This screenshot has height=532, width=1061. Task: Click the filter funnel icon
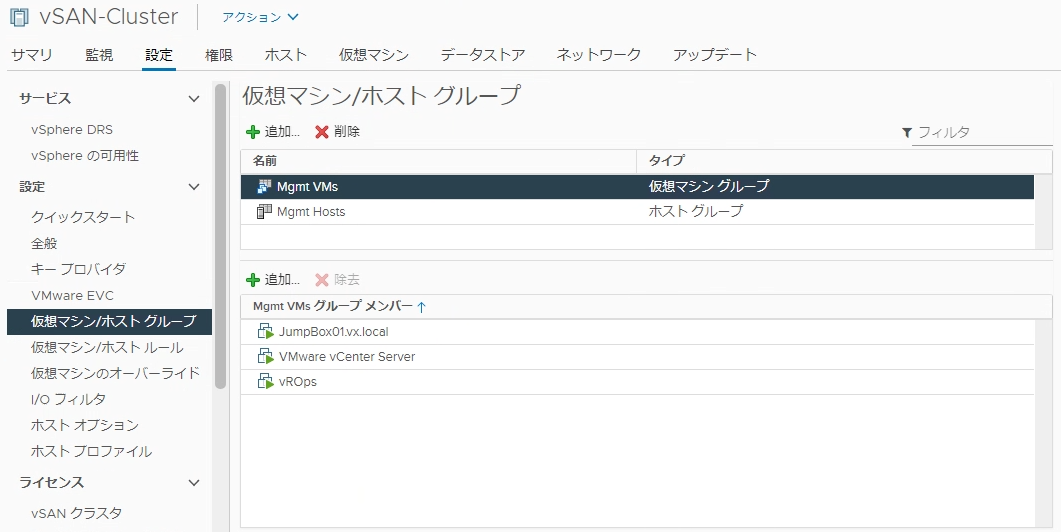(x=907, y=133)
